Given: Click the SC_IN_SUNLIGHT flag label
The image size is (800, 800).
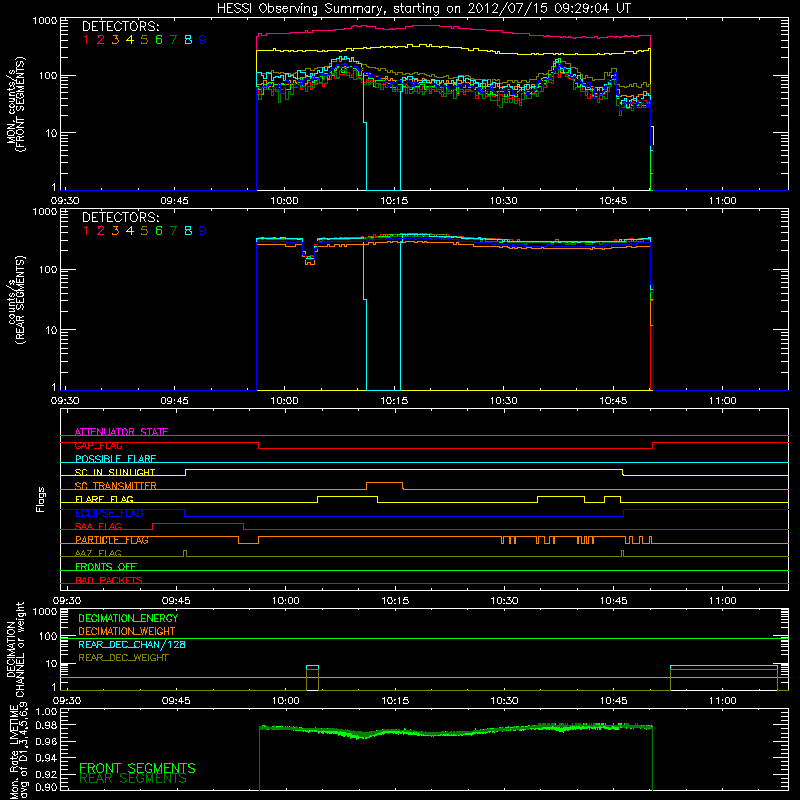Looking at the screenshot, I should 115,472.
